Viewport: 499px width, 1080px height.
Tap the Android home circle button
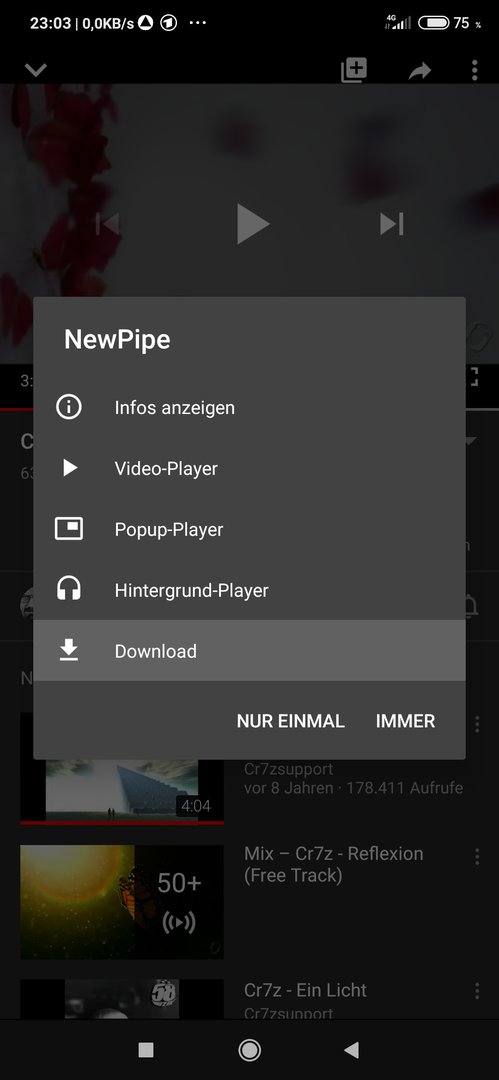point(250,1050)
